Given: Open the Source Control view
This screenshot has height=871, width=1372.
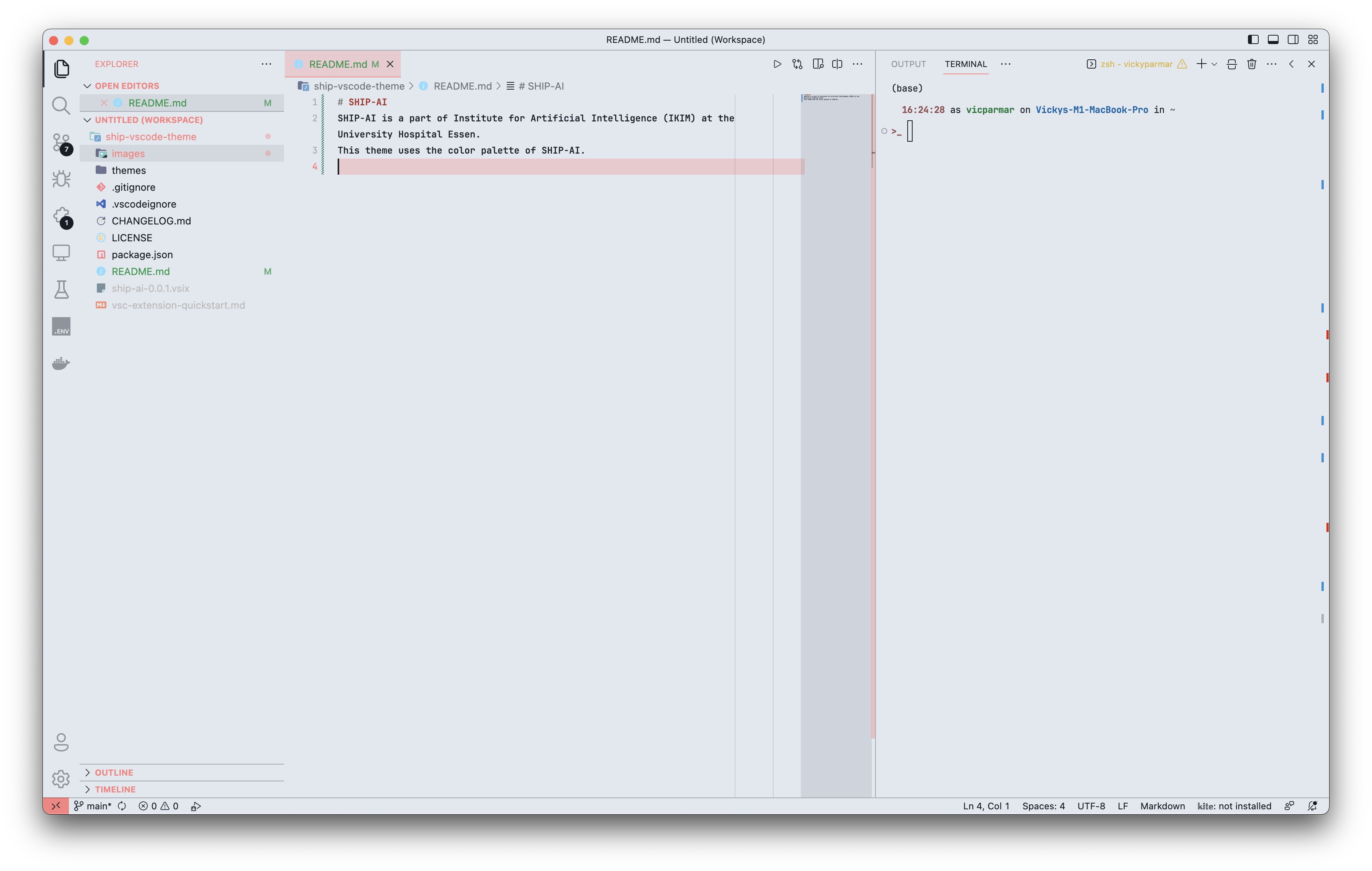Looking at the screenshot, I should 61,142.
